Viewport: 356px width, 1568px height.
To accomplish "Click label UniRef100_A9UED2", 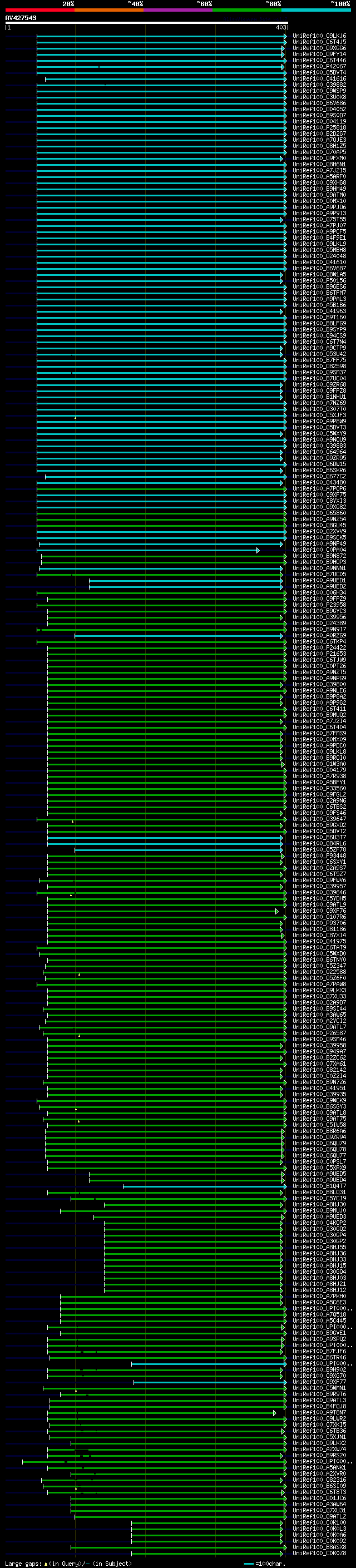I will (319, 587).
